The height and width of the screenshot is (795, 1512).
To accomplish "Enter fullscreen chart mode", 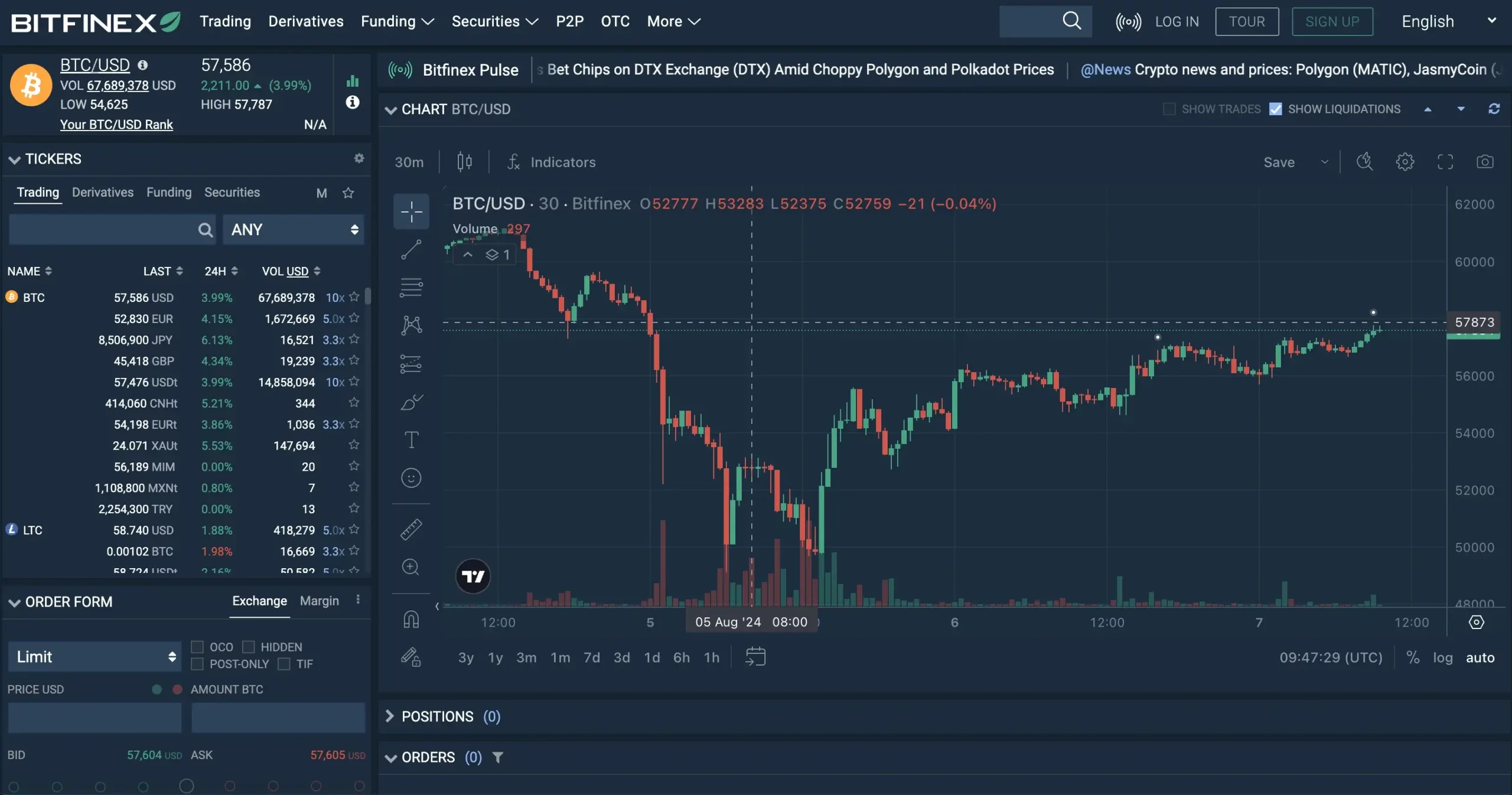I will 1445,162.
